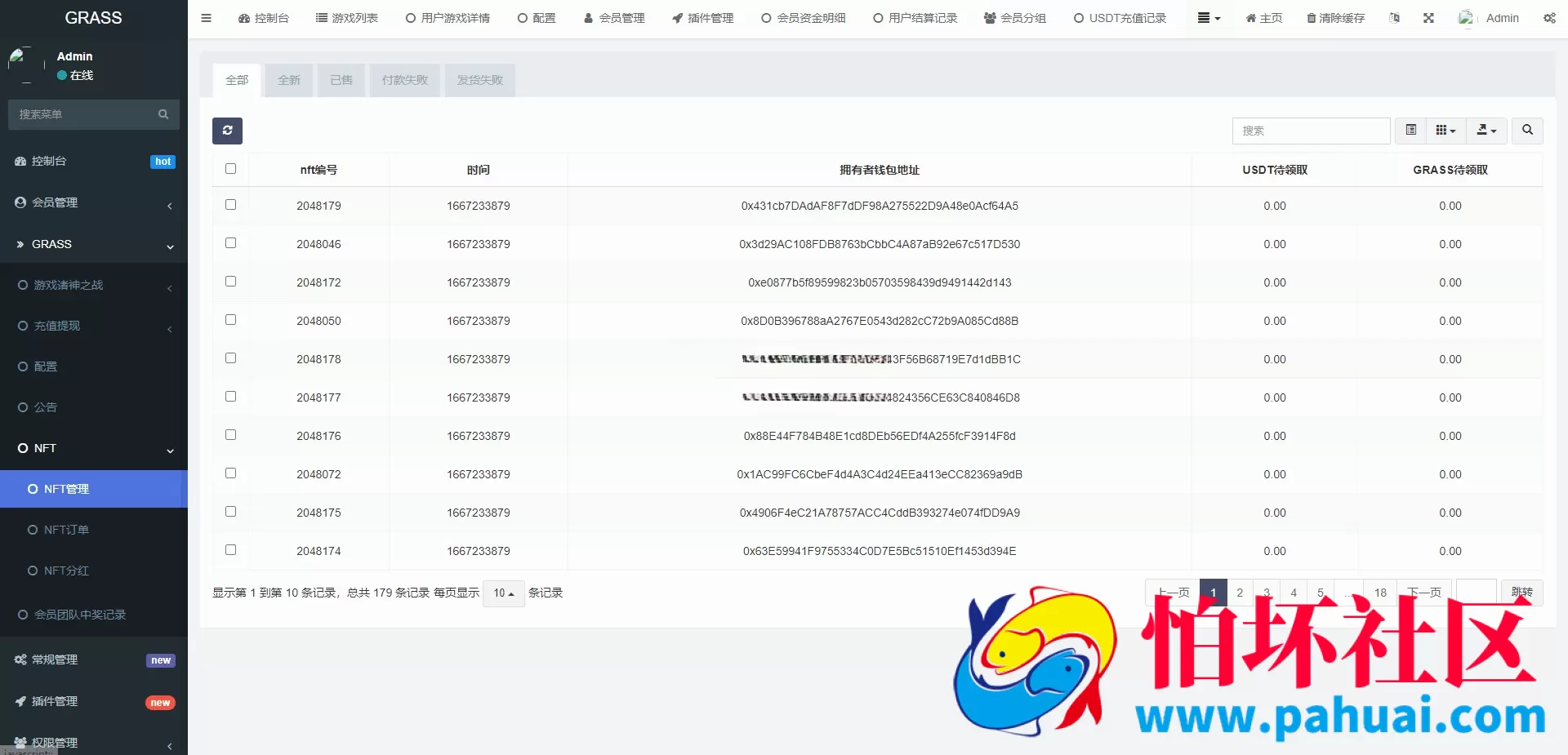Switch to the 付款失败 tab
The image size is (1568, 755).
(405, 80)
